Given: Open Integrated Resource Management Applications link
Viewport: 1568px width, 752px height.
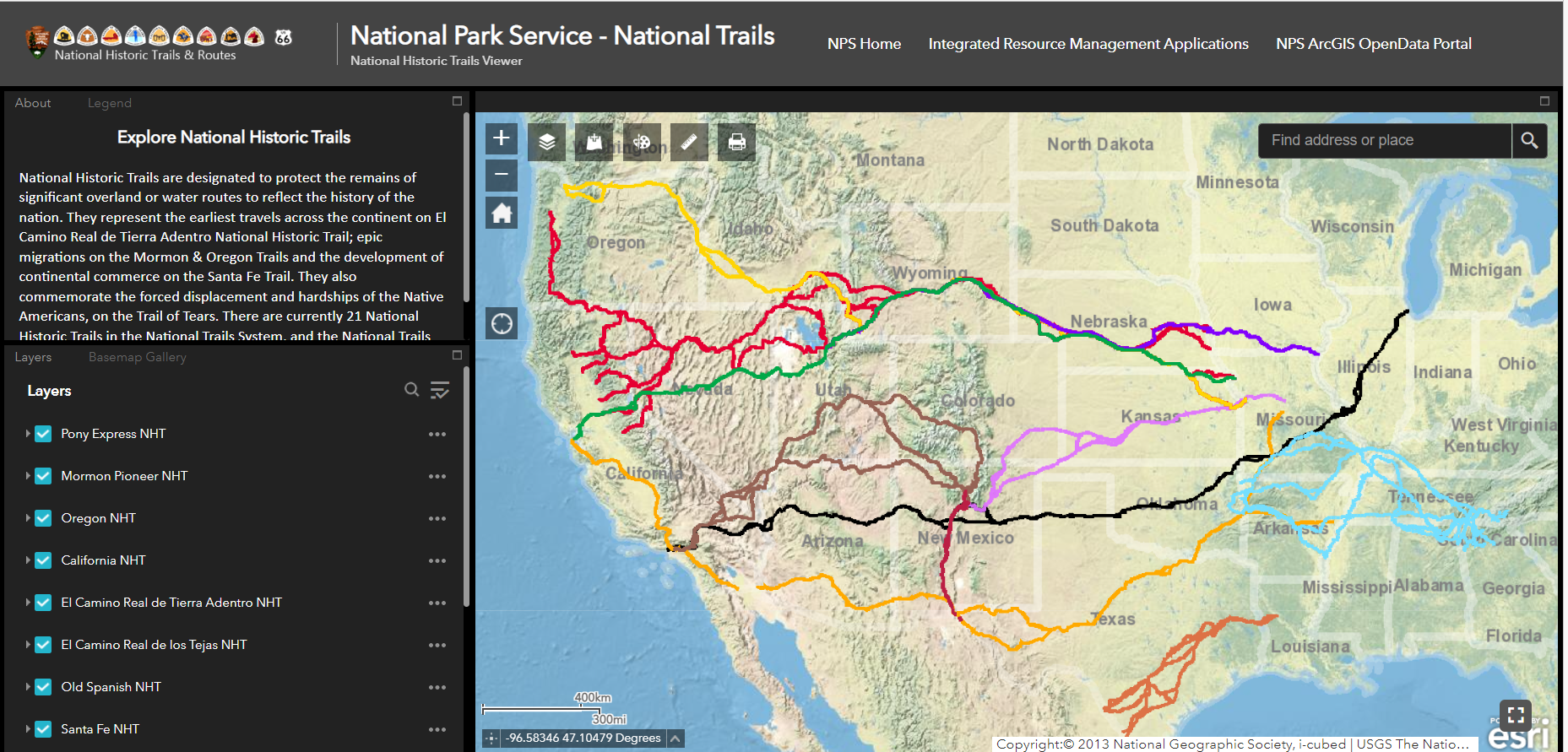Looking at the screenshot, I should [1088, 44].
